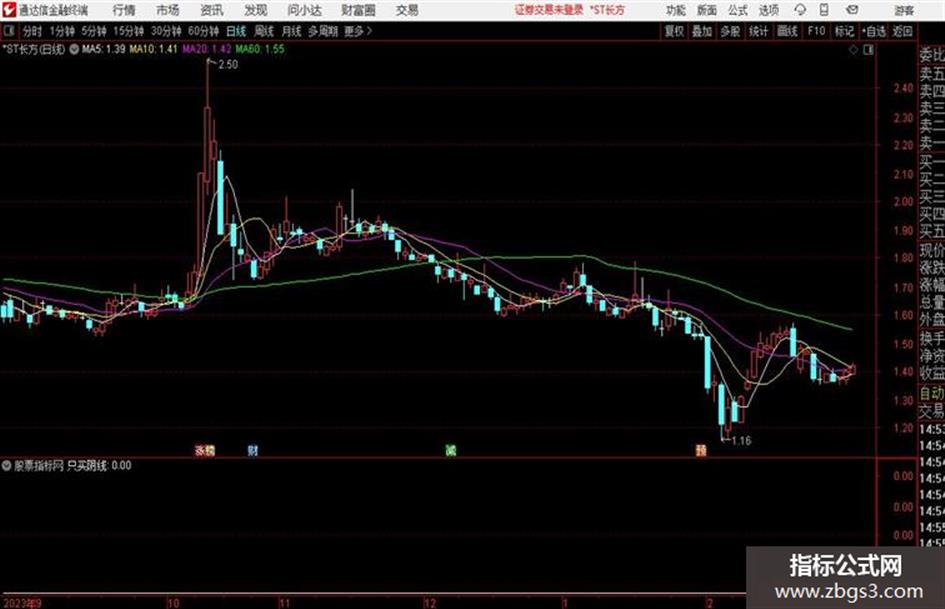This screenshot has height=609, width=945.
Task: Click the 游客 guest account button
Action: tap(904, 10)
